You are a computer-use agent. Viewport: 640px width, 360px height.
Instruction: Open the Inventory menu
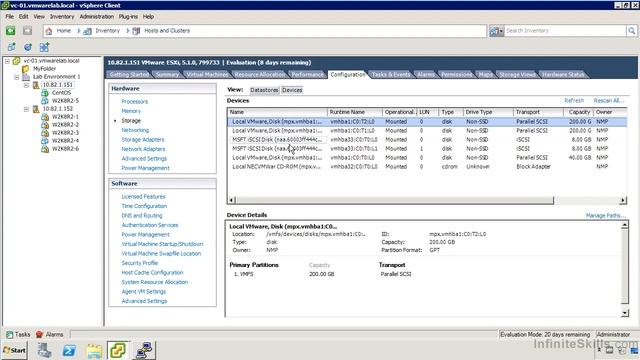coord(62,17)
